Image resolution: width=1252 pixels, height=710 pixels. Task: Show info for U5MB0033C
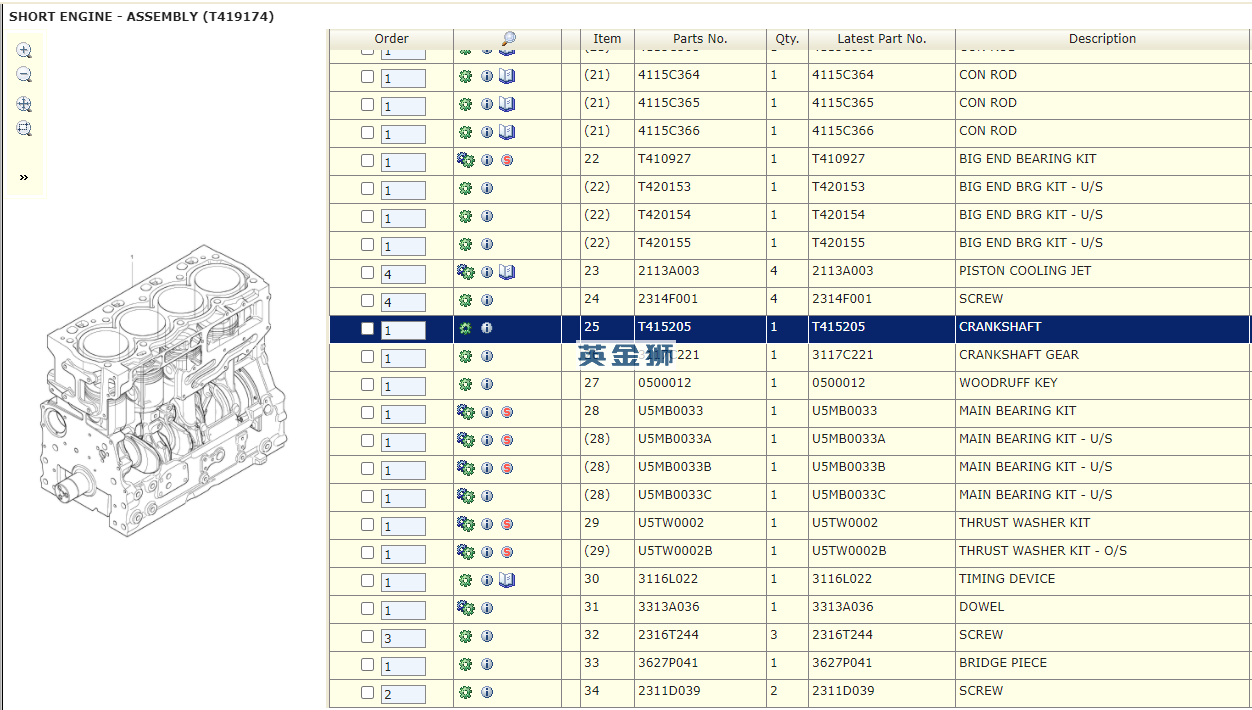[x=487, y=496]
